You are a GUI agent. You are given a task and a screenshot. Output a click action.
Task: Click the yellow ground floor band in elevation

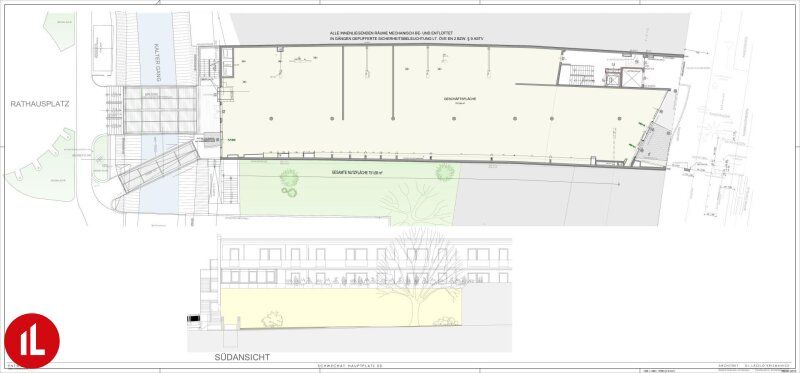341,308
